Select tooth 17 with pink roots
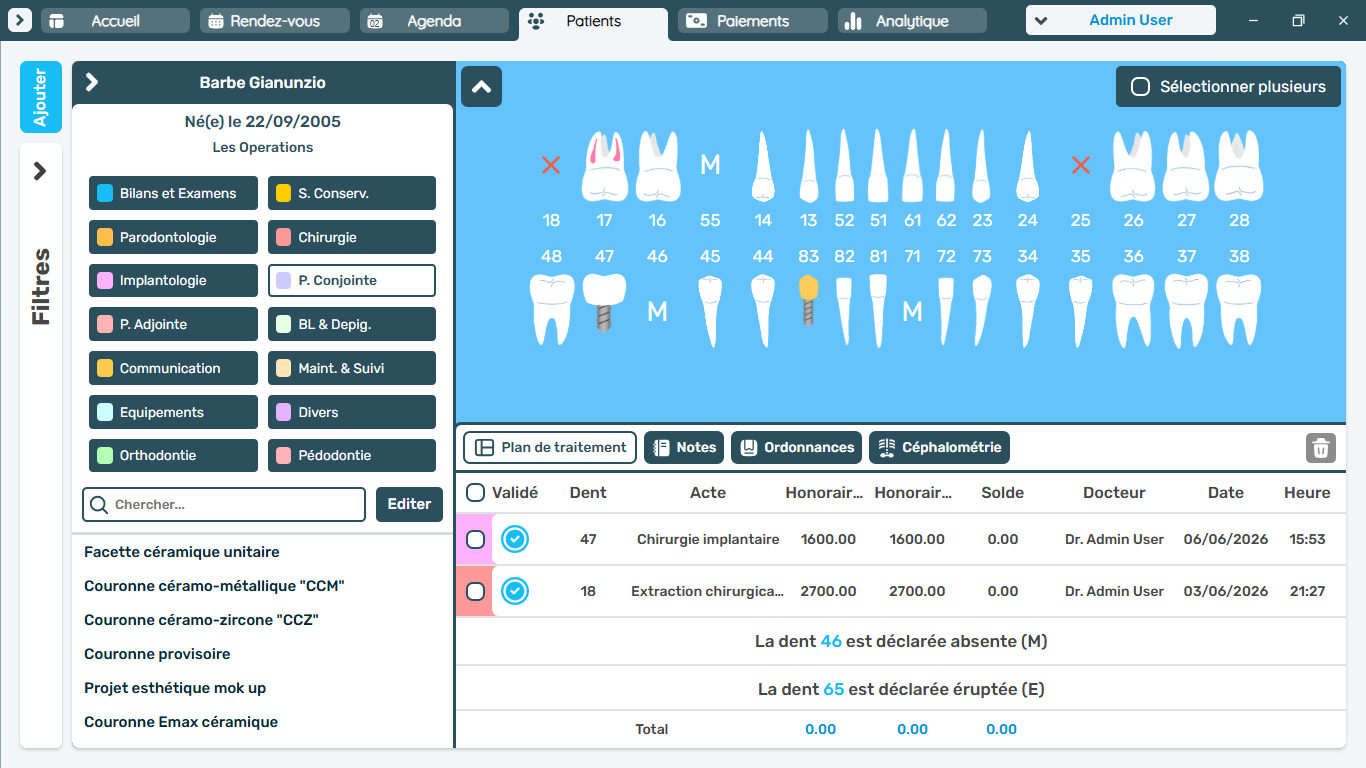1366x768 pixels. [604, 165]
